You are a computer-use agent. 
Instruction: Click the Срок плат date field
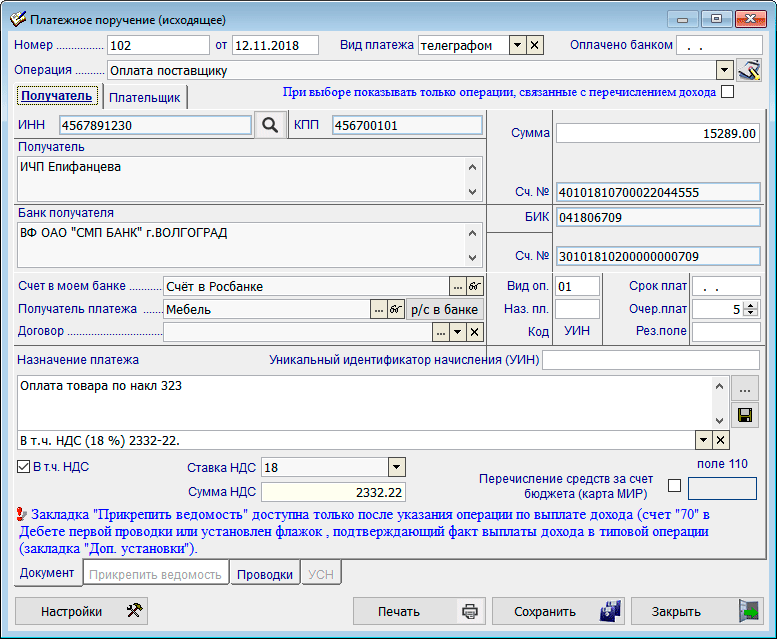click(726, 286)
